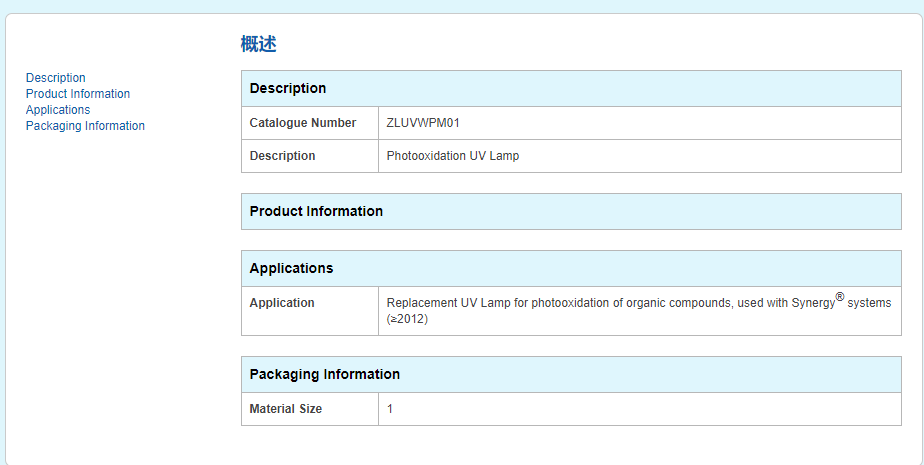Click the Description row label cell
The height and width of the screenshot is (465, 924).
pyautogui.click(x=282, y=156)
